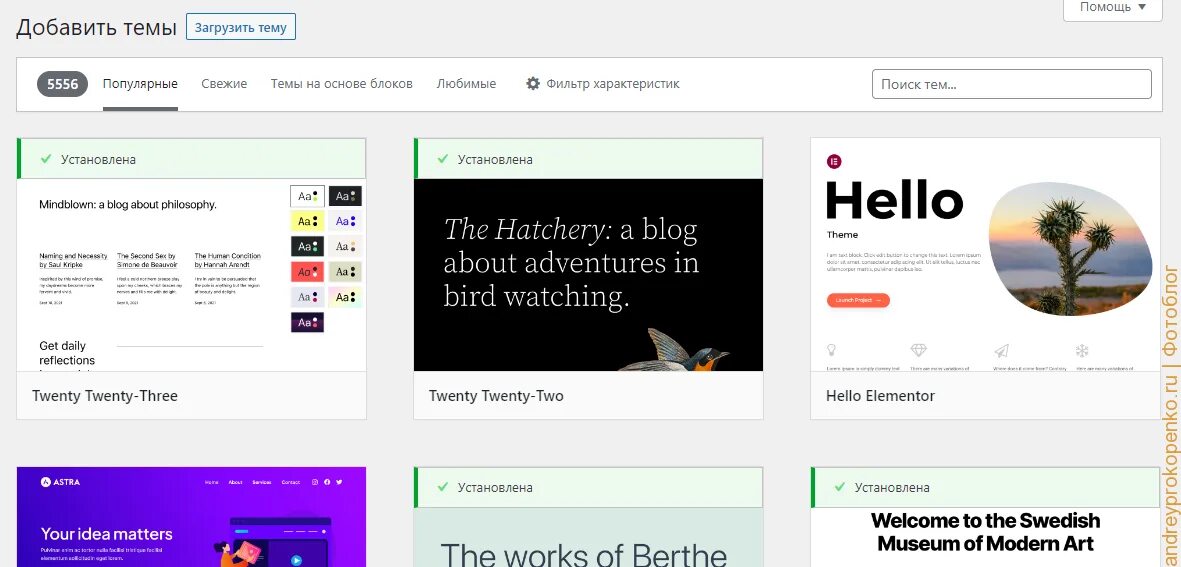Click Установлена notice on Twenty Twenty-Three
The image size is (1181, 567).
tap(191, 159)
